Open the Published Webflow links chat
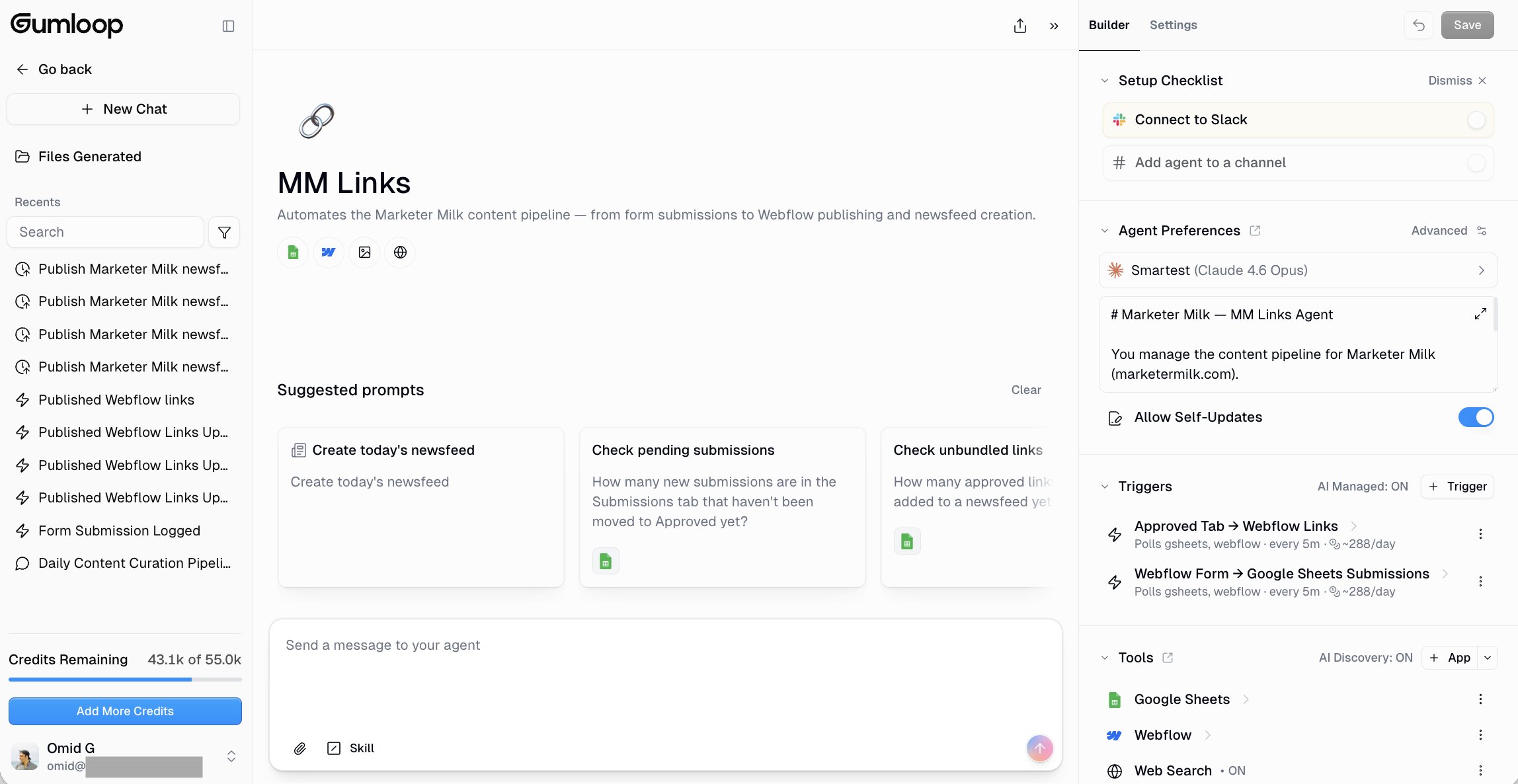Image resolution: width=1518 pixels, height=784 pixels. 116,400
